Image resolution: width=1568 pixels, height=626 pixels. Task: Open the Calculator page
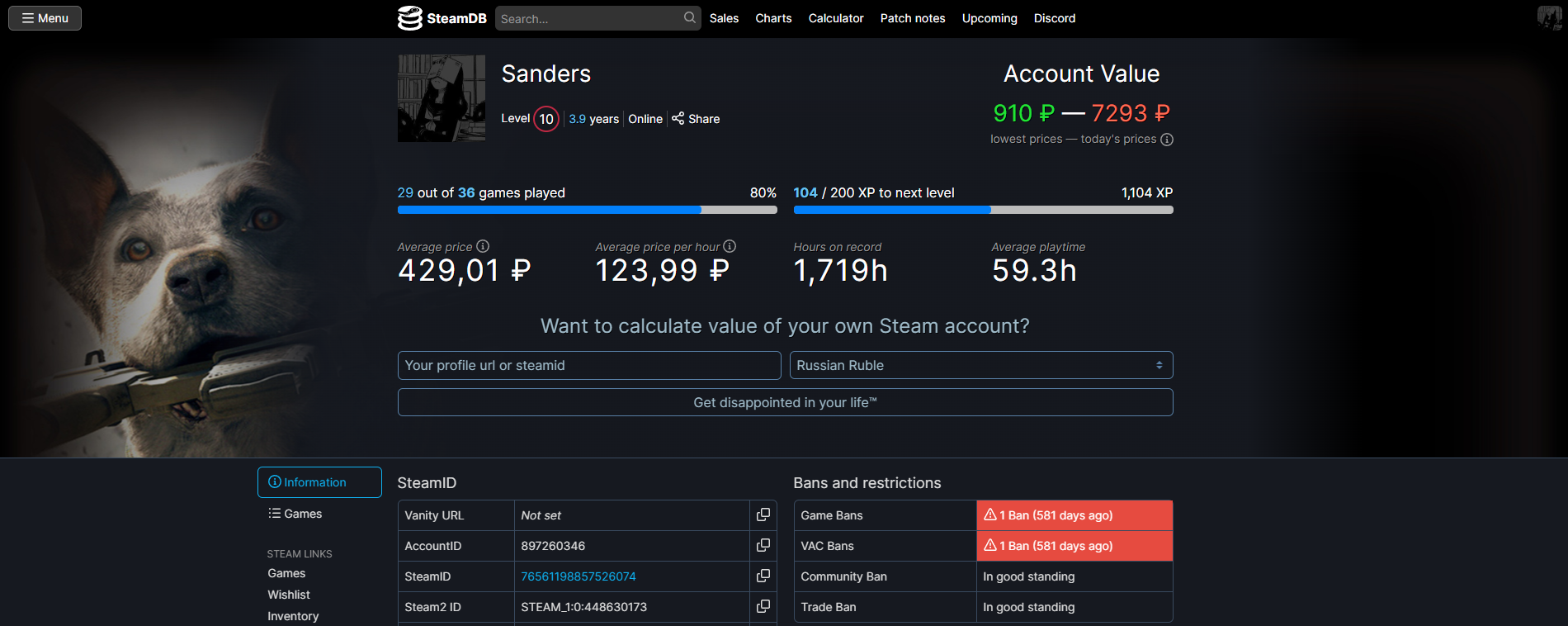pyautogui.click(x=836, y=18)
